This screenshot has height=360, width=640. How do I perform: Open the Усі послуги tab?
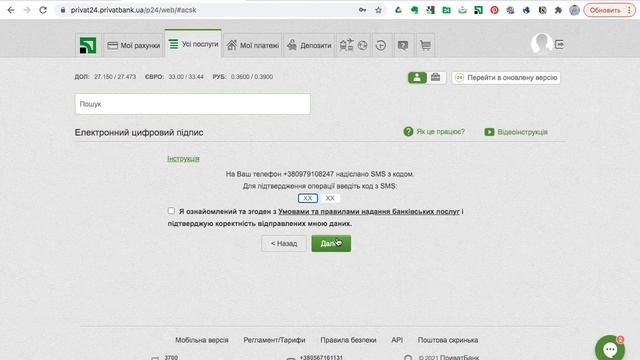coord(193,44)
